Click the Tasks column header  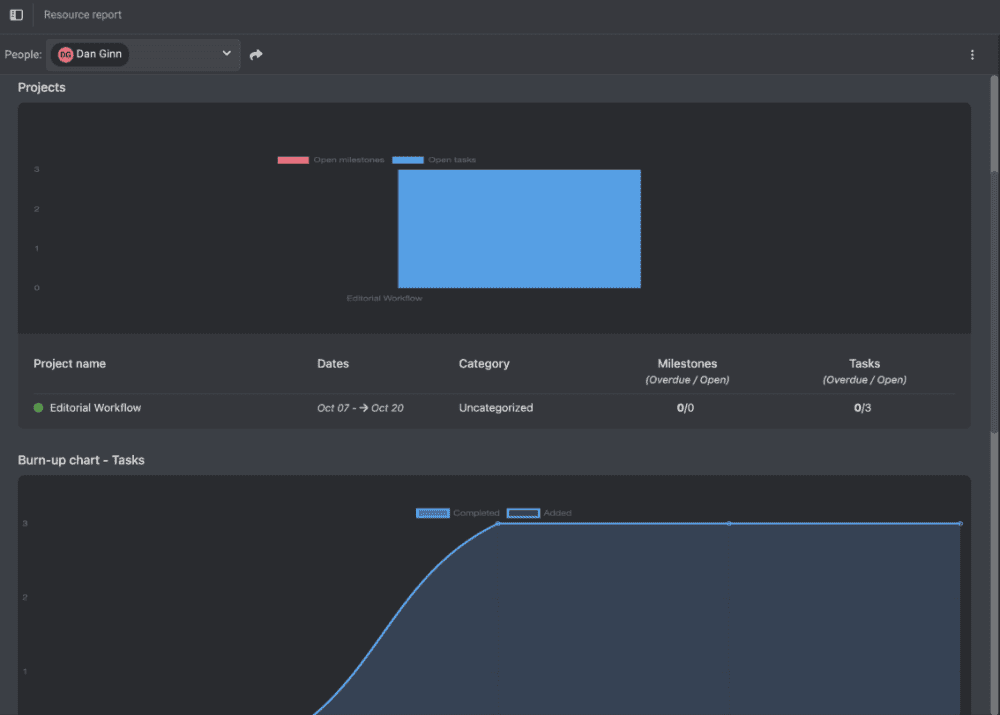(x=864, y=364)
